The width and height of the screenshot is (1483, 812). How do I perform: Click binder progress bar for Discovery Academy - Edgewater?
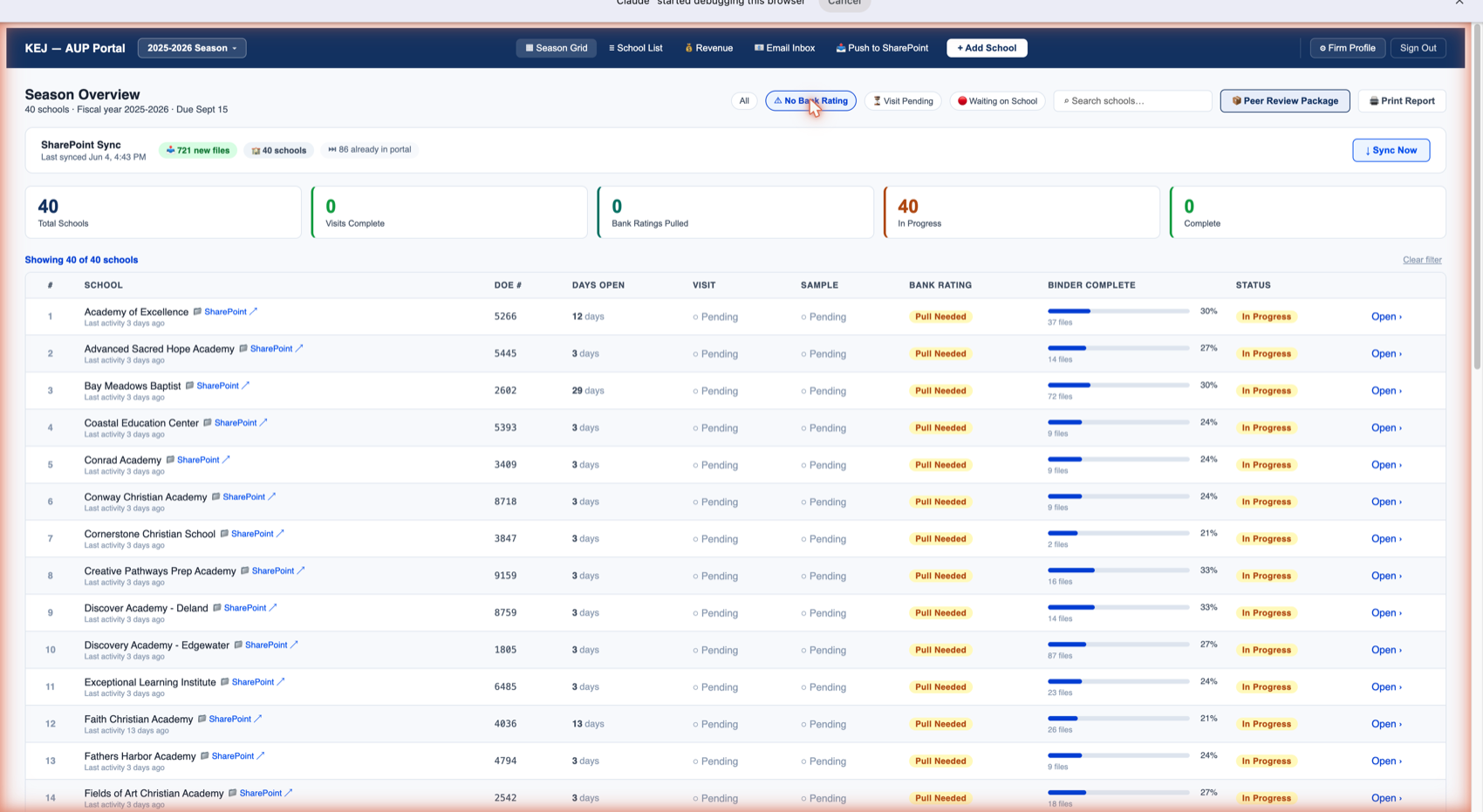[x=1118, y=645]
